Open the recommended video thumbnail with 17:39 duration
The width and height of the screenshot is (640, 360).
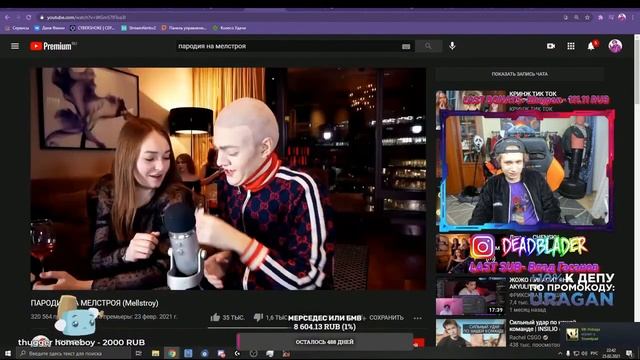pos(471,296)
